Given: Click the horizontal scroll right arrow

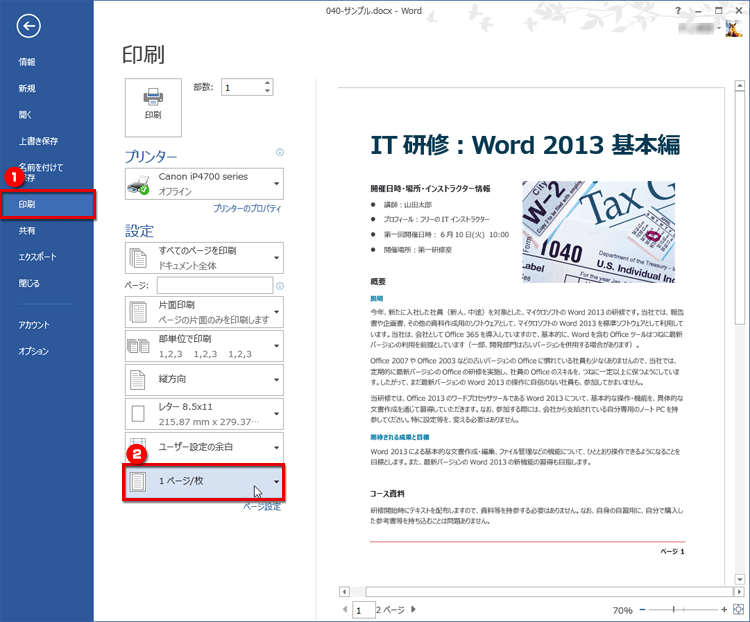Looking at the screenshot, I should coord(739,592).
